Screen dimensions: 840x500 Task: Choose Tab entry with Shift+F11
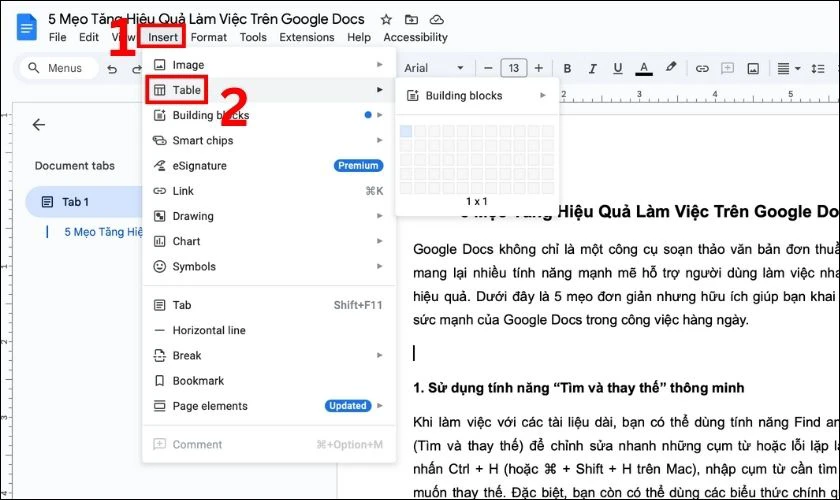click(269, 305)
